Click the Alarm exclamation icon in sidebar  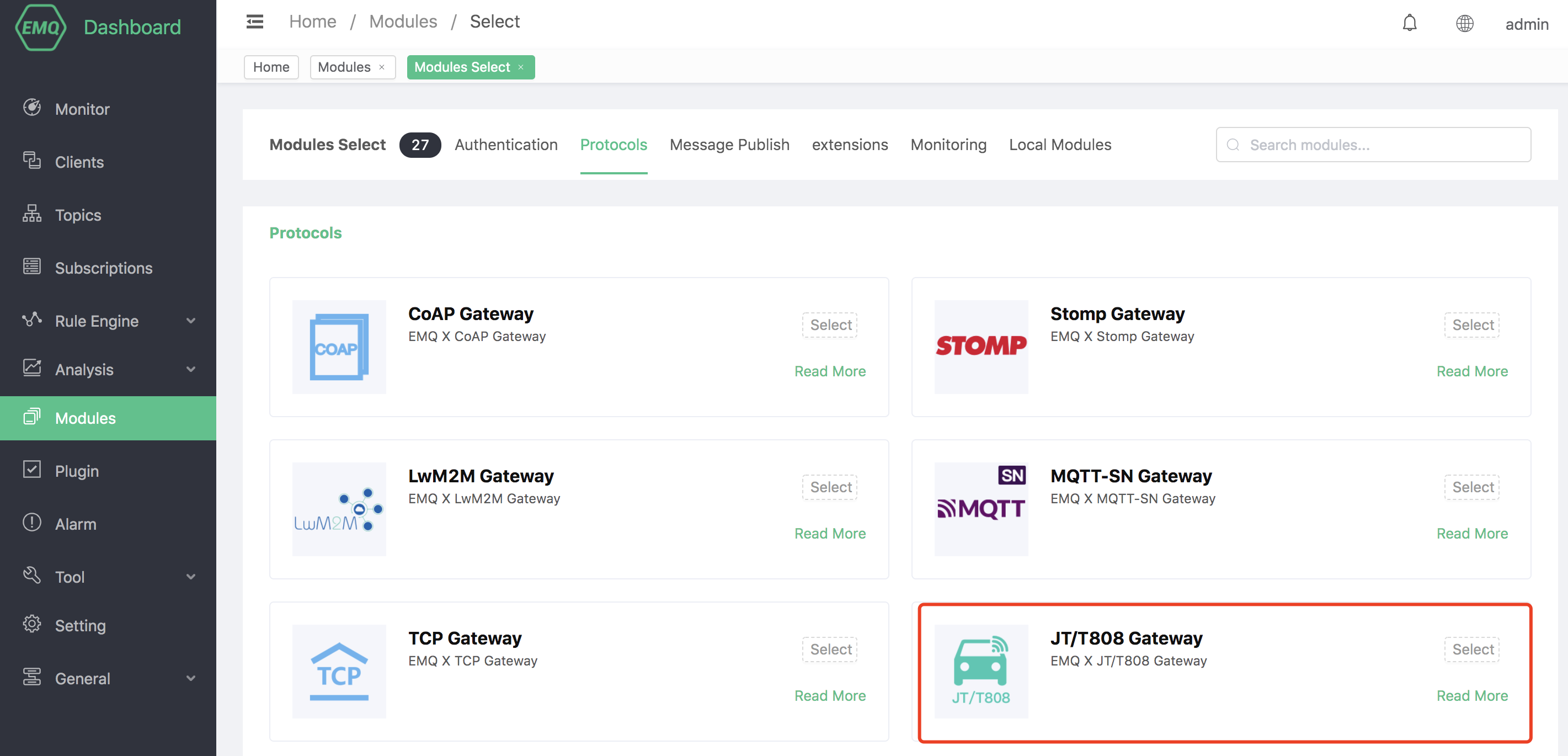coord(31,522)
